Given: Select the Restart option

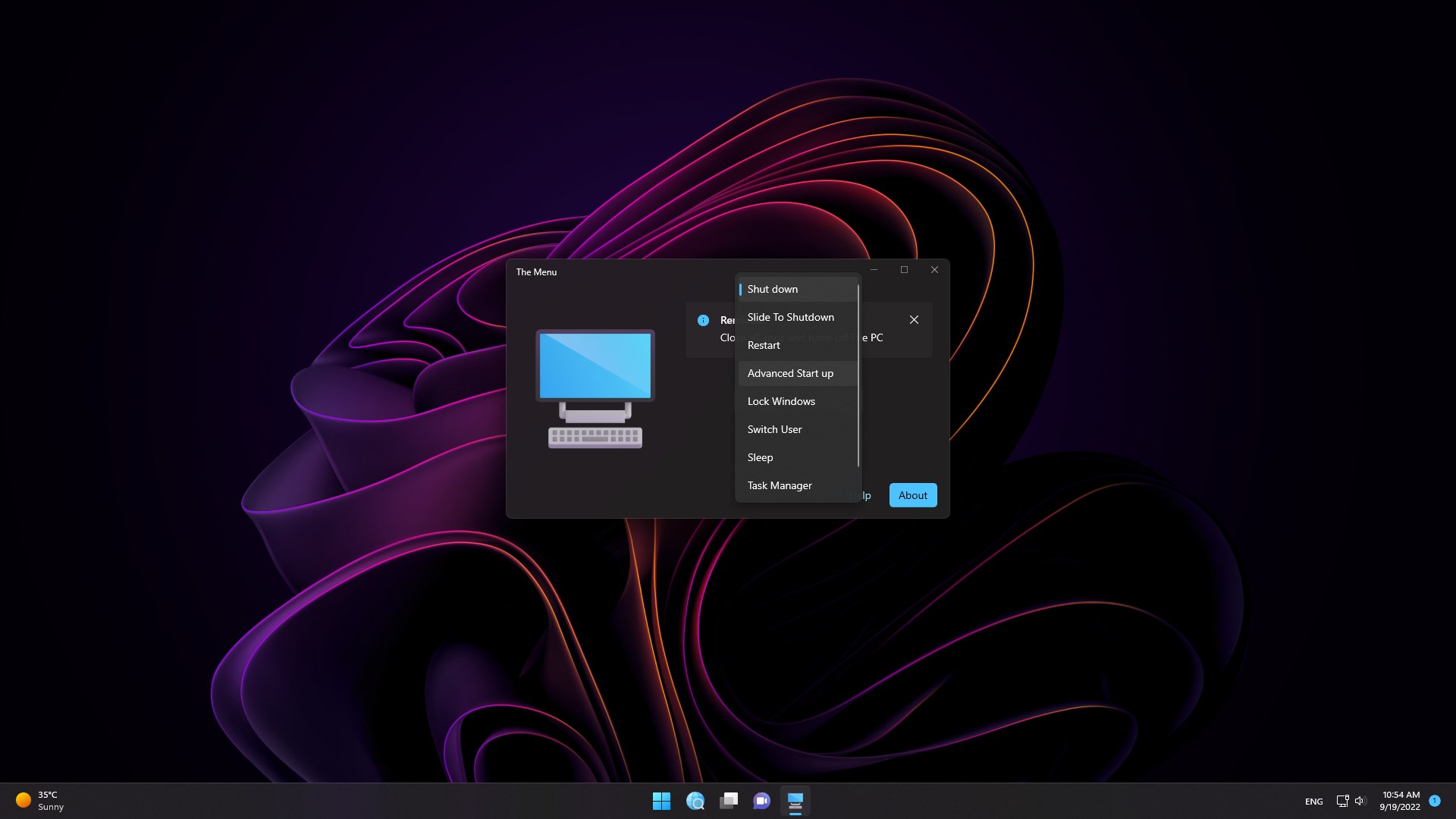Looking at the screenshot, I should pyautogui.click(x=798, y=345).
